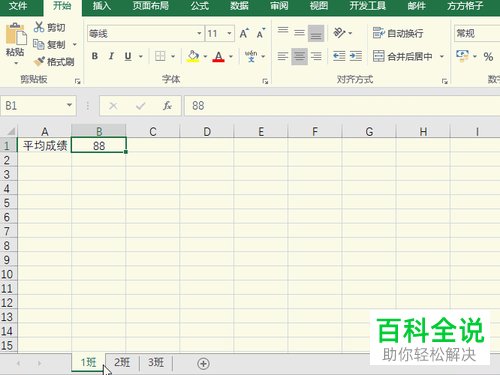Align text to middle vertically
The width and height of the screenshot is (500, 375).
point(299,33)
